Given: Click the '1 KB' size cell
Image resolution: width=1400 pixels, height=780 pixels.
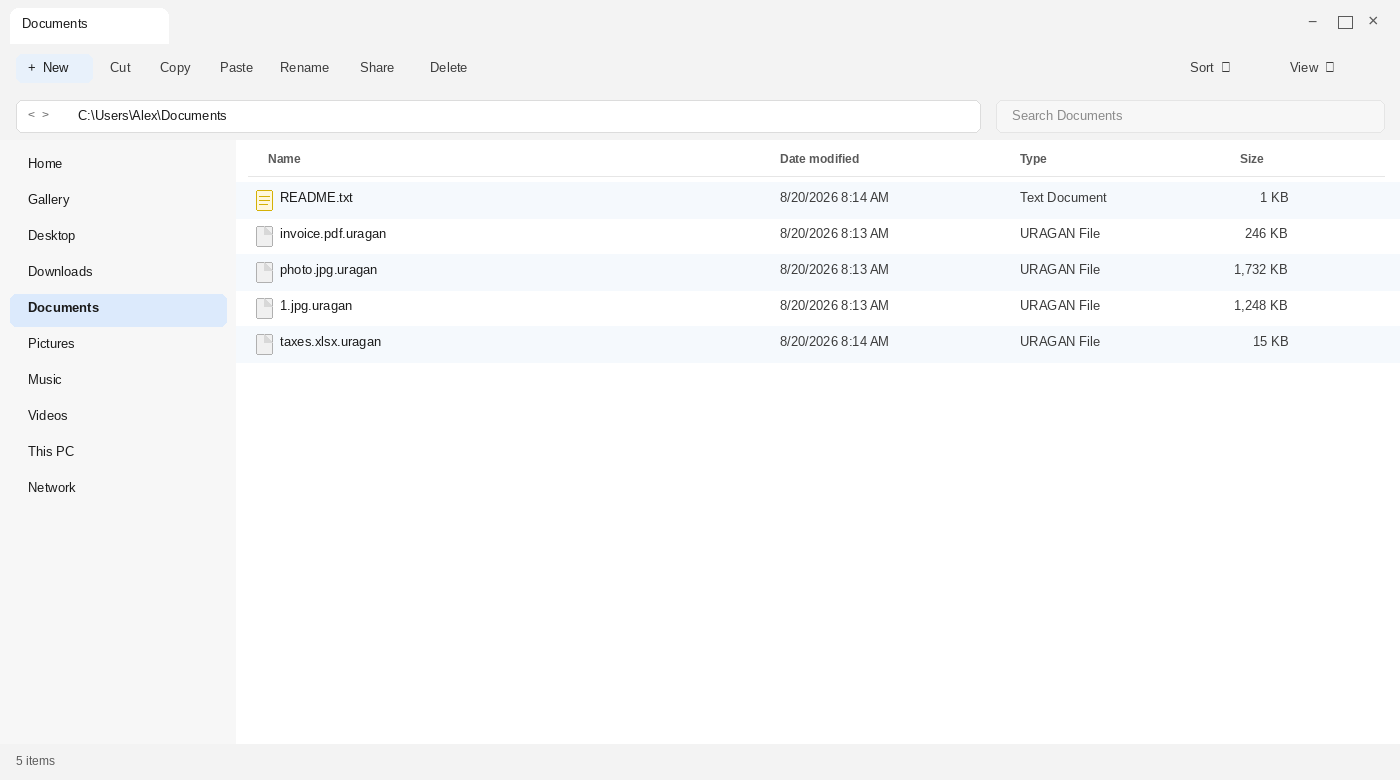Looking at the screenshot, I should (x=1274, y=198).
